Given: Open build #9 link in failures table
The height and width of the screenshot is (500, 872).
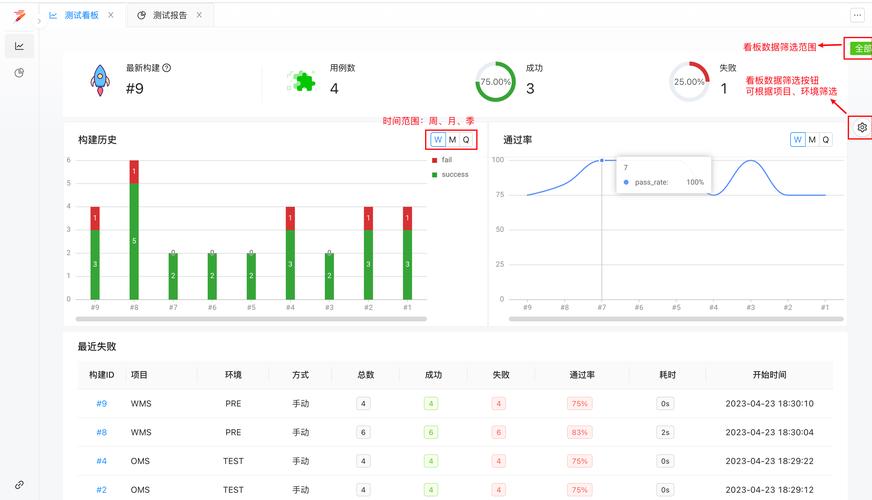Looking at the screenshot, I should click(x=101, y=404).
